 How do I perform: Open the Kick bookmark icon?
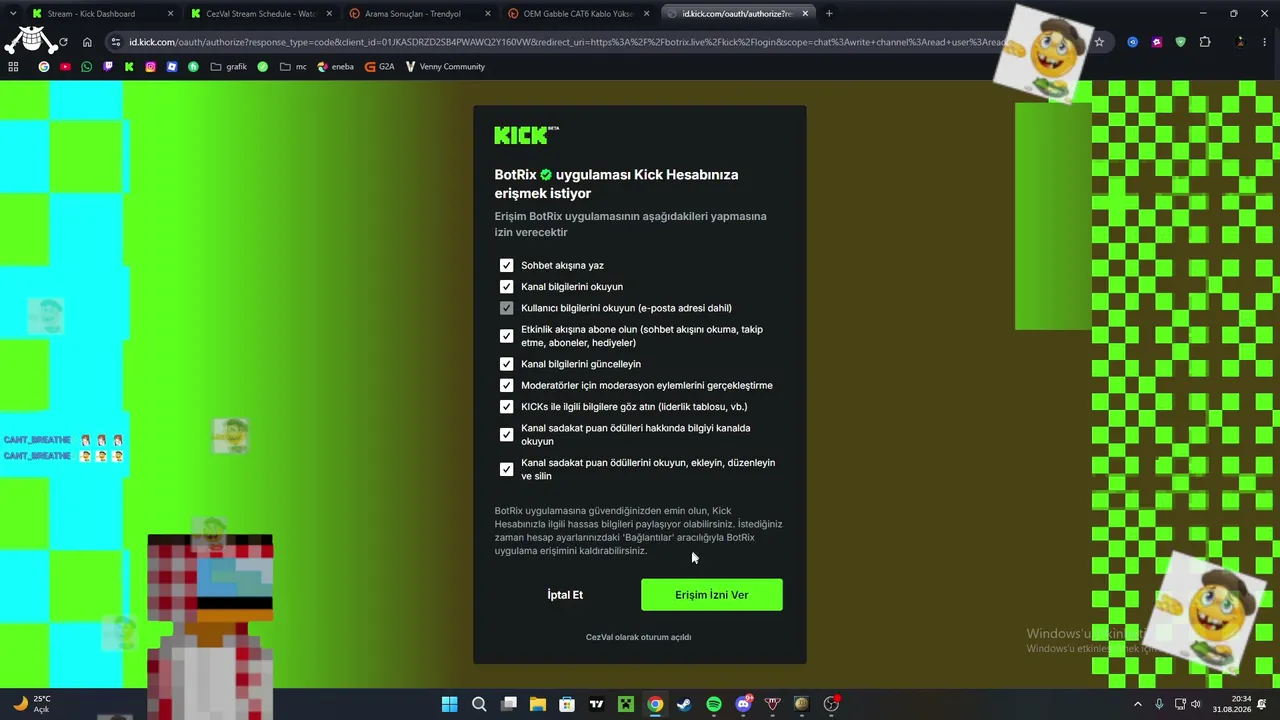pos(129,67)
